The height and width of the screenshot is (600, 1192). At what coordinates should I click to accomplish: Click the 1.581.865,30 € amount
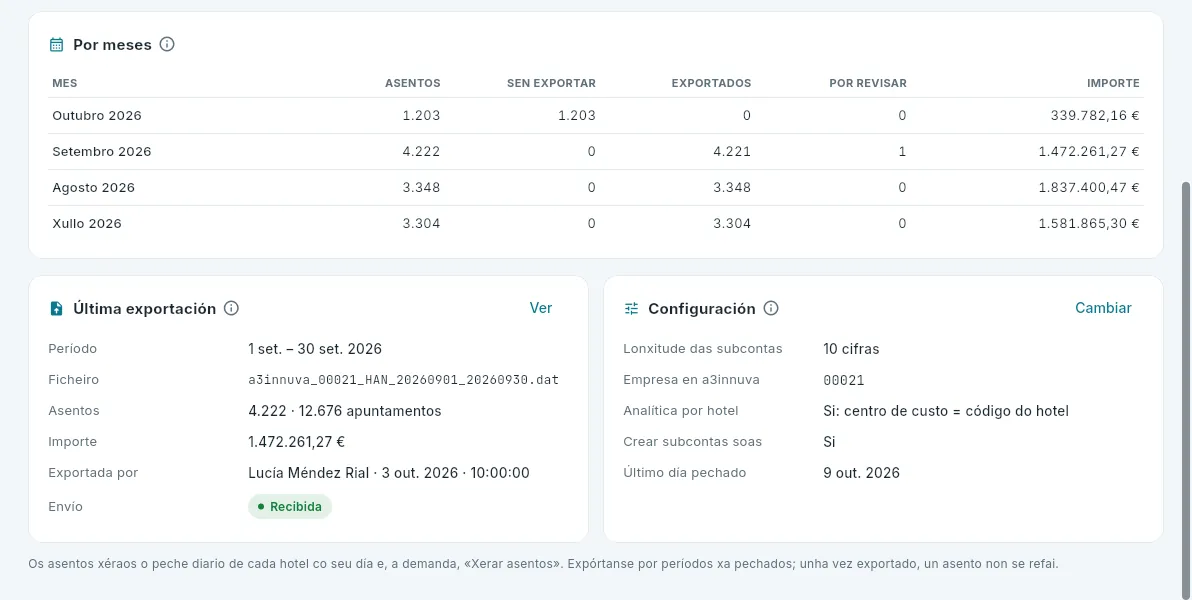(x=1089, y=224)
